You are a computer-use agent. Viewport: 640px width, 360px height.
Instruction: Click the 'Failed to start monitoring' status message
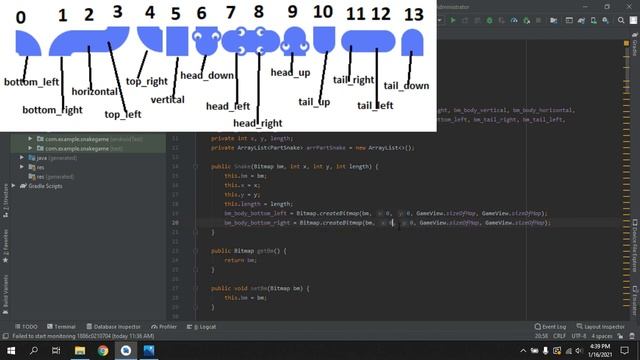point(83,336)
